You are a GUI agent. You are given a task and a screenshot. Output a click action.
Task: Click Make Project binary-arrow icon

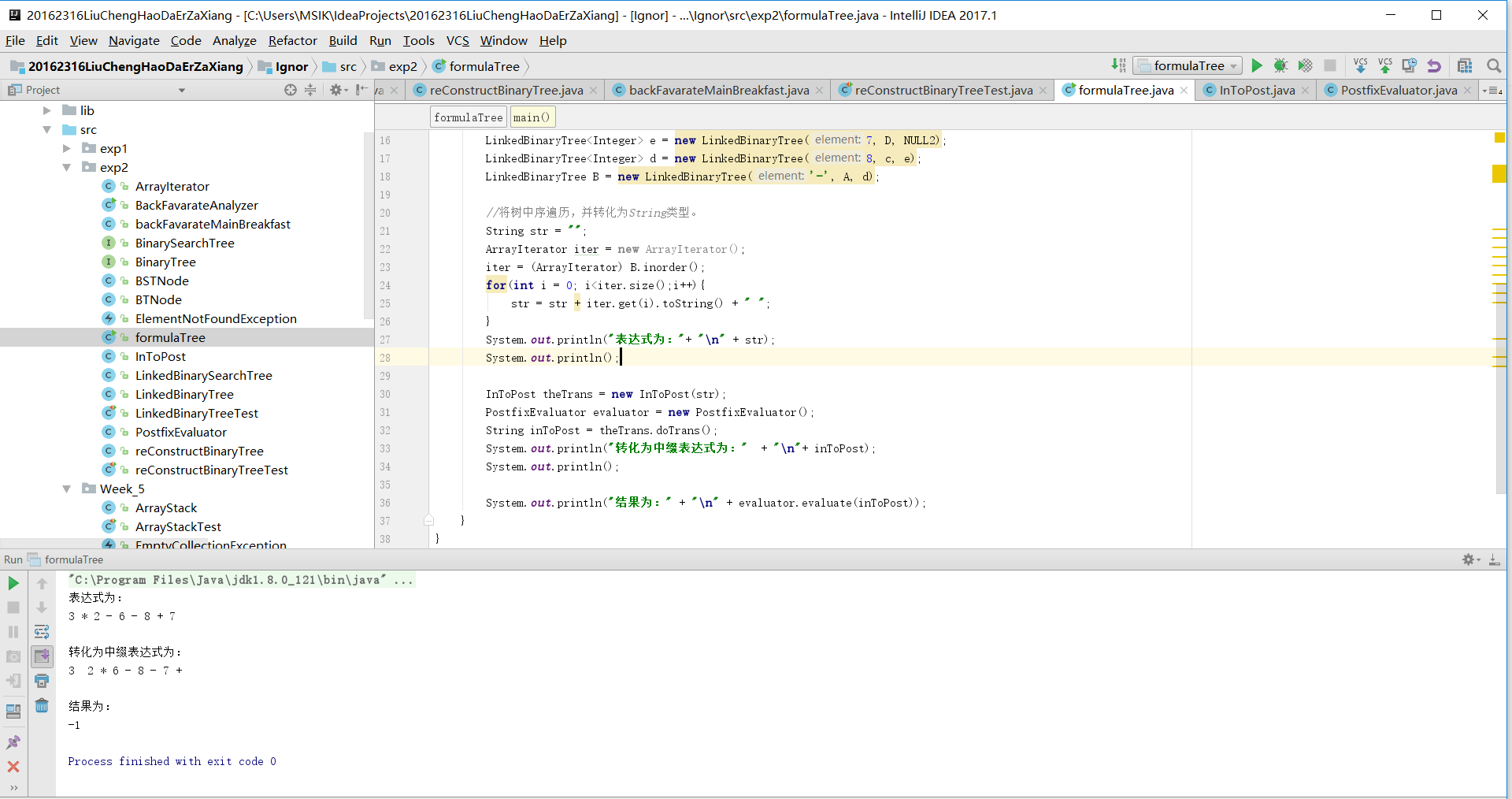click(1119, 65)
